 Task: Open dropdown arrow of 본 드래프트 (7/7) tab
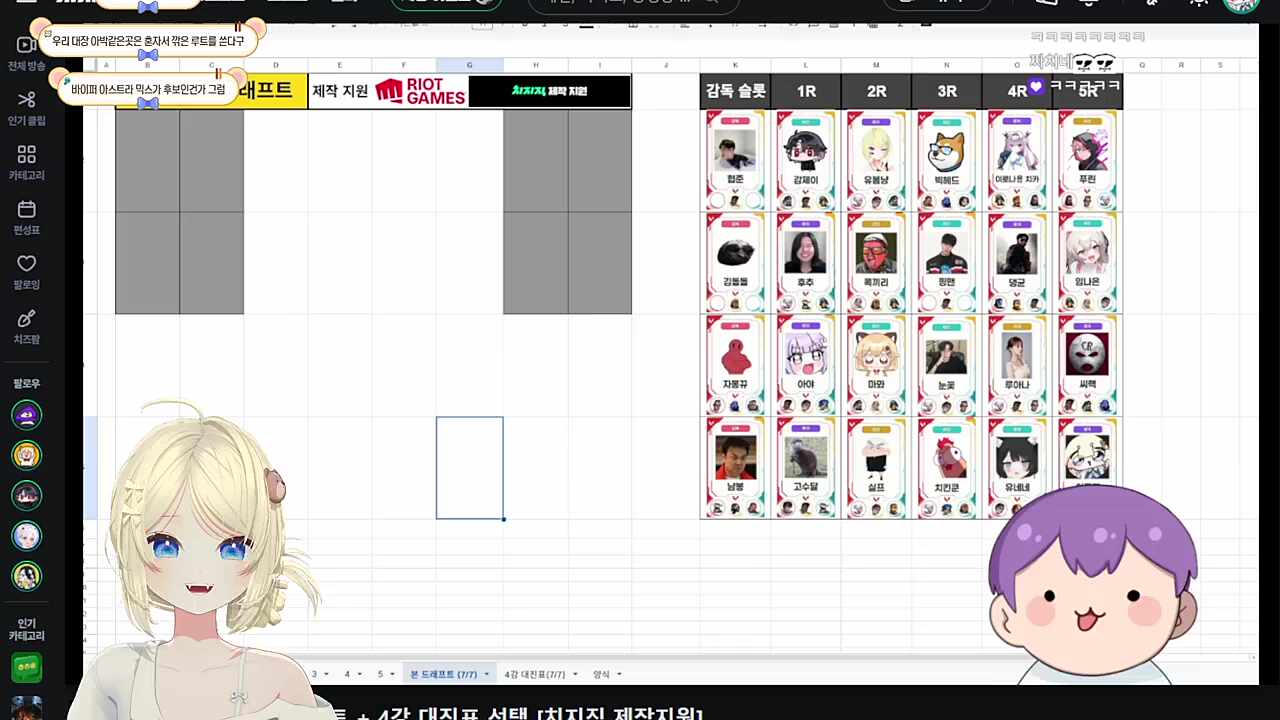point(487,675)
